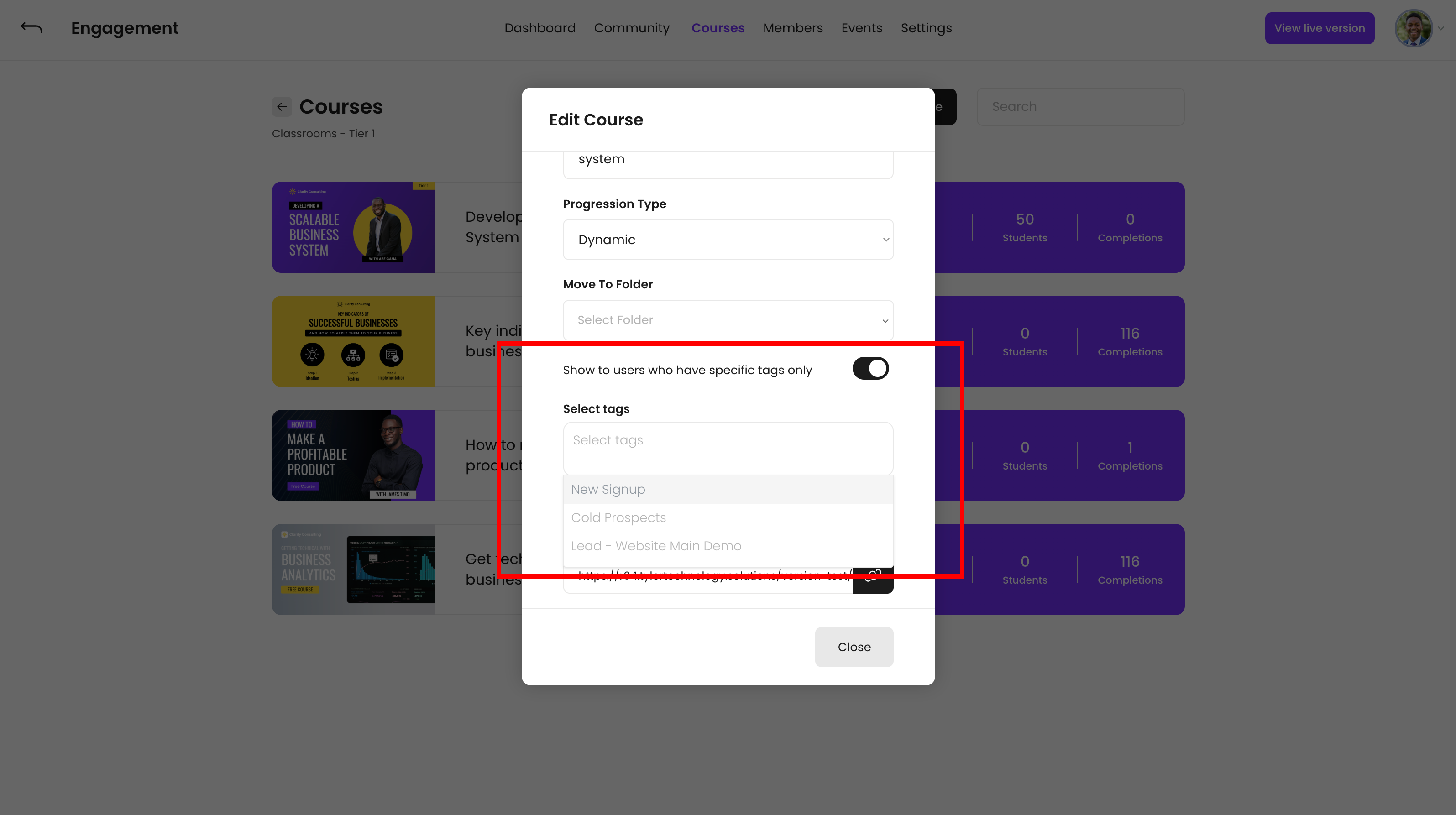
Task: Click the back arrow at the top left
Action: pyautogui.click(x=31, y=27)
